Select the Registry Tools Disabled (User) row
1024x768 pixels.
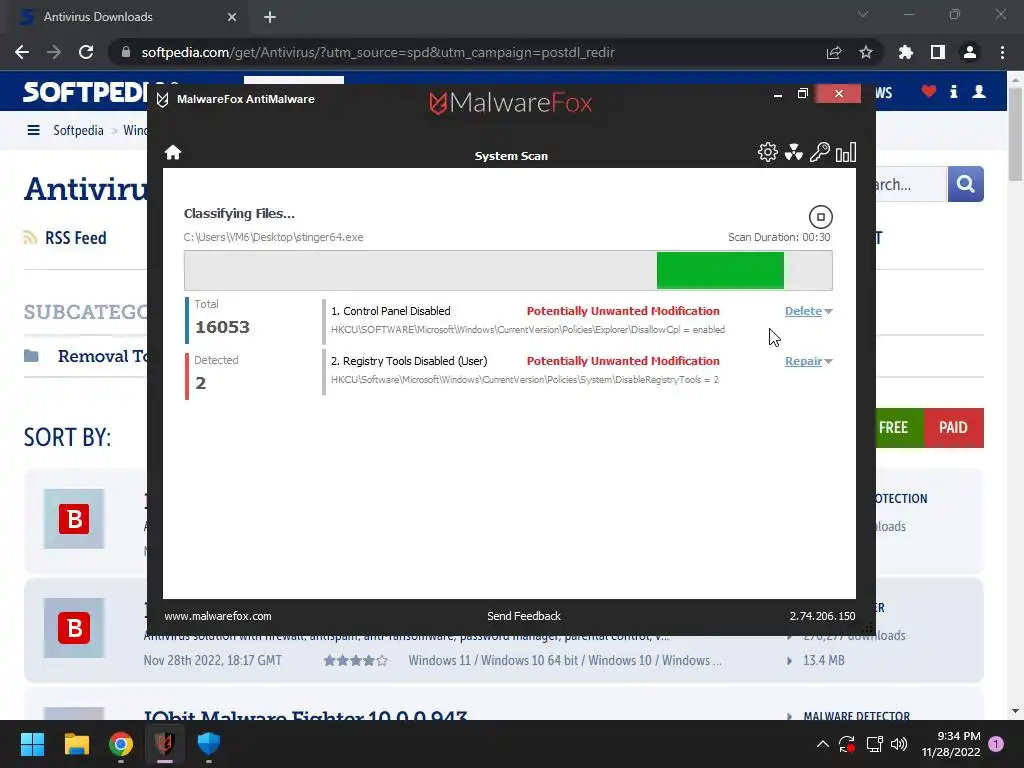pyautogui.click(x=578, y=370)
